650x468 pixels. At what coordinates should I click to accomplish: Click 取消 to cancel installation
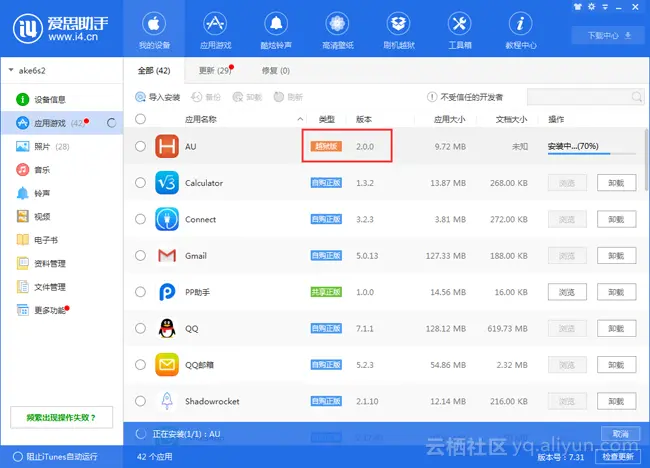click(620, 434)
